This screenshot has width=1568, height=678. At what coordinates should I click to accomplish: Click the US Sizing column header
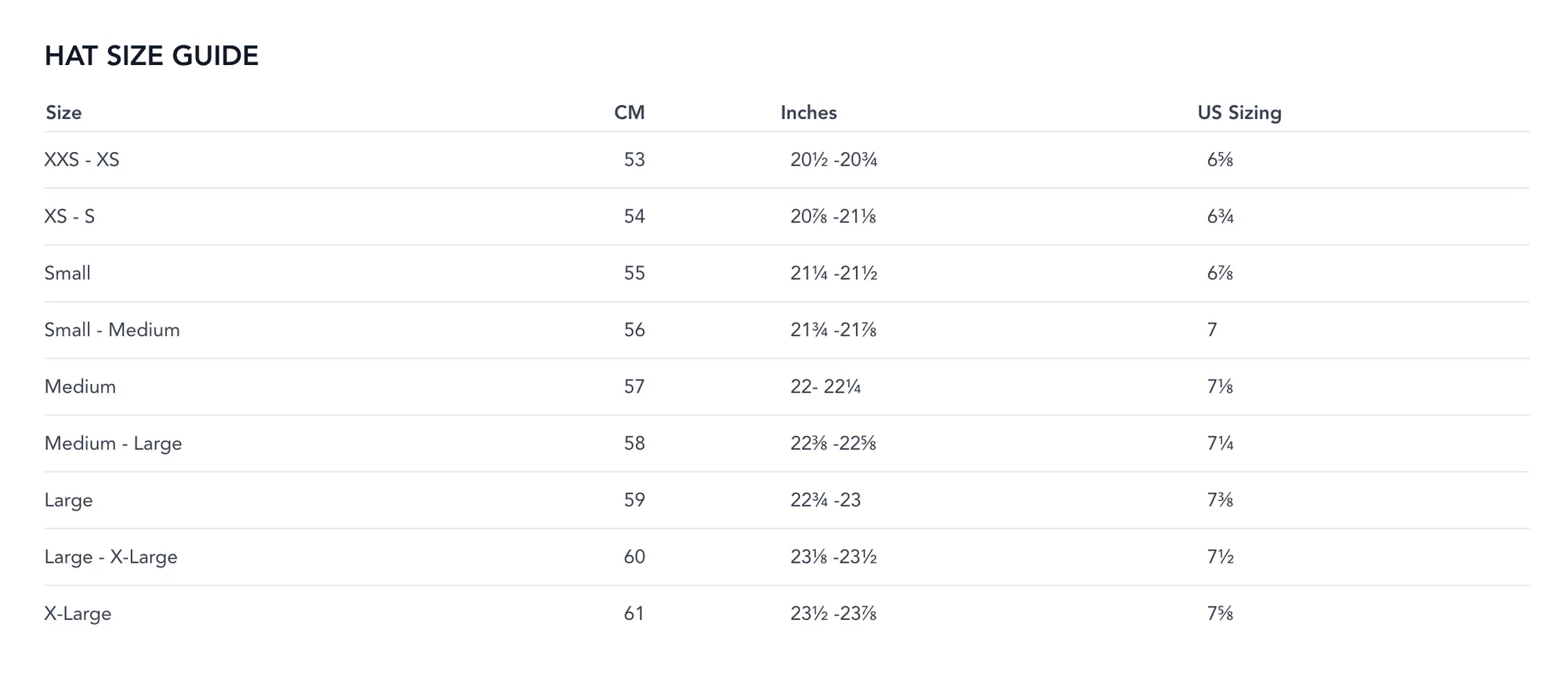pos(1239,113)
